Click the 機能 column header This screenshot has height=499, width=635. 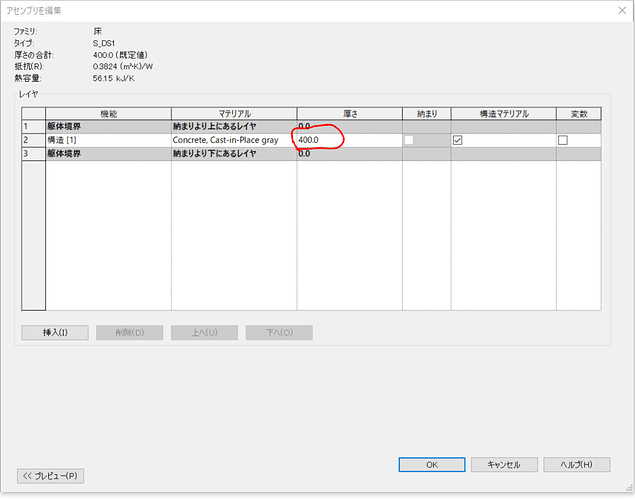pos(109,114)
